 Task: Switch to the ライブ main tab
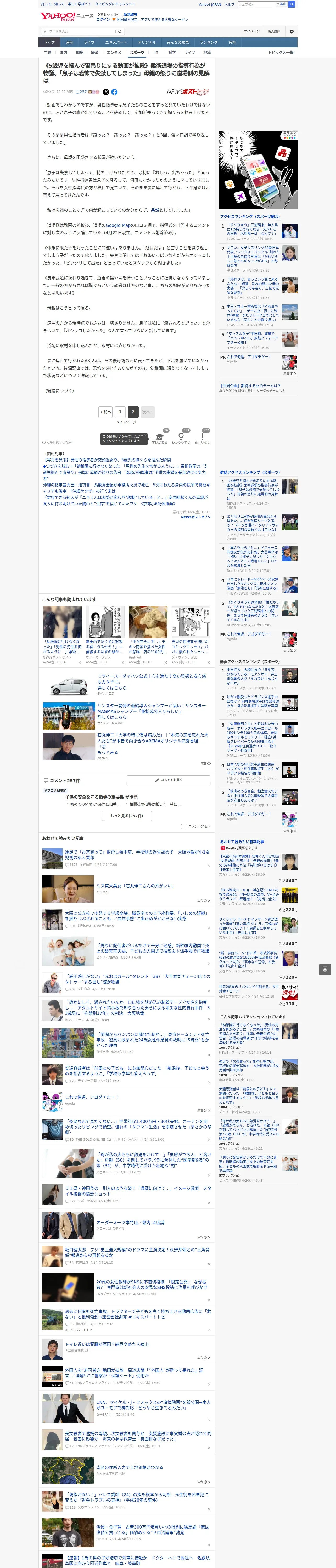(89, 43)
